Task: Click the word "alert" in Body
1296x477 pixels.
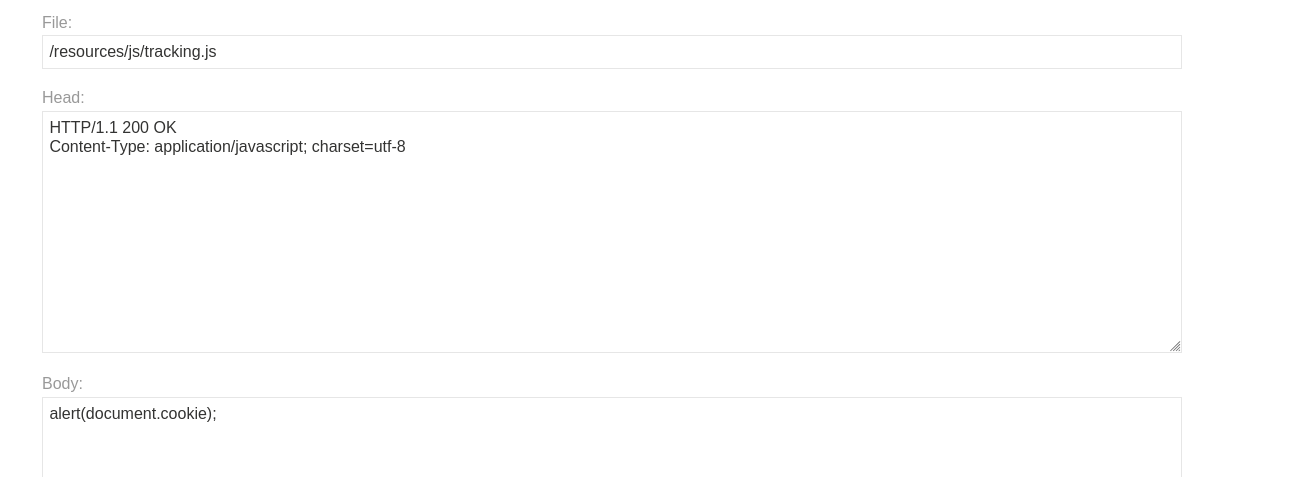Action: 64,414
